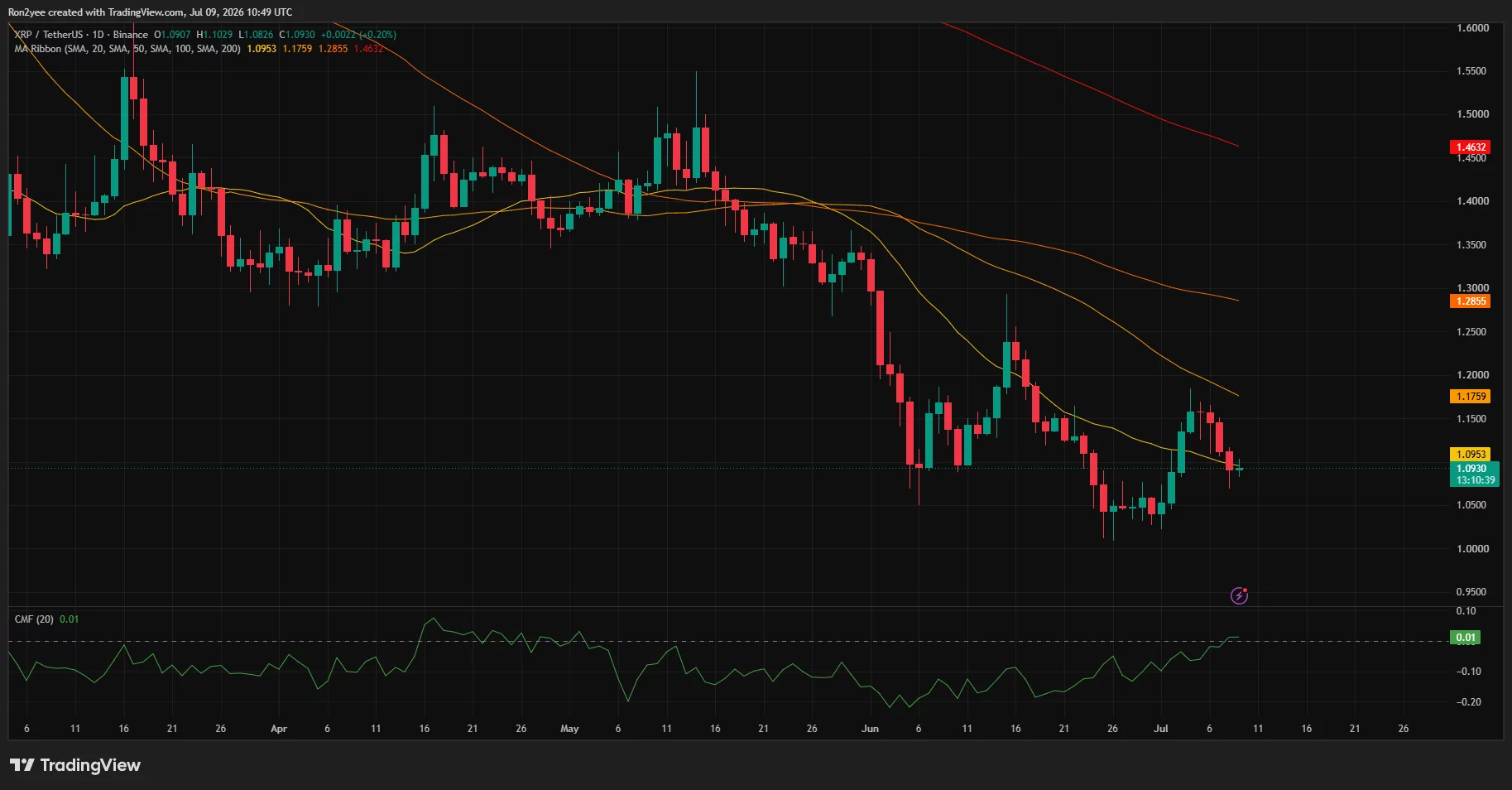The image size is (1512, 790).
Task: Click the 0.9500 level on price scale
Action: (x=1472, y=592)
